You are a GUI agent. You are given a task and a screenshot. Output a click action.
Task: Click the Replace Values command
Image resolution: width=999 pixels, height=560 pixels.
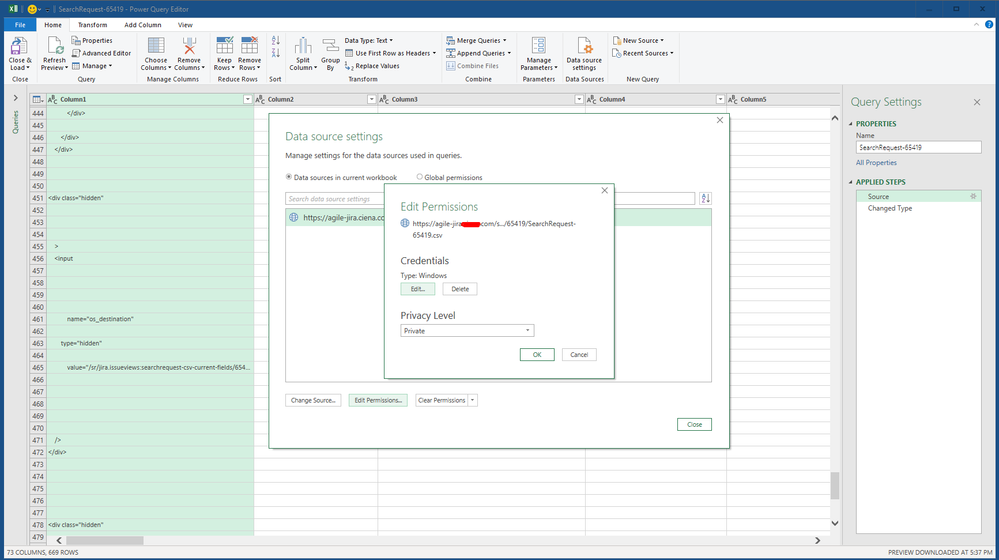click(372, 66)
